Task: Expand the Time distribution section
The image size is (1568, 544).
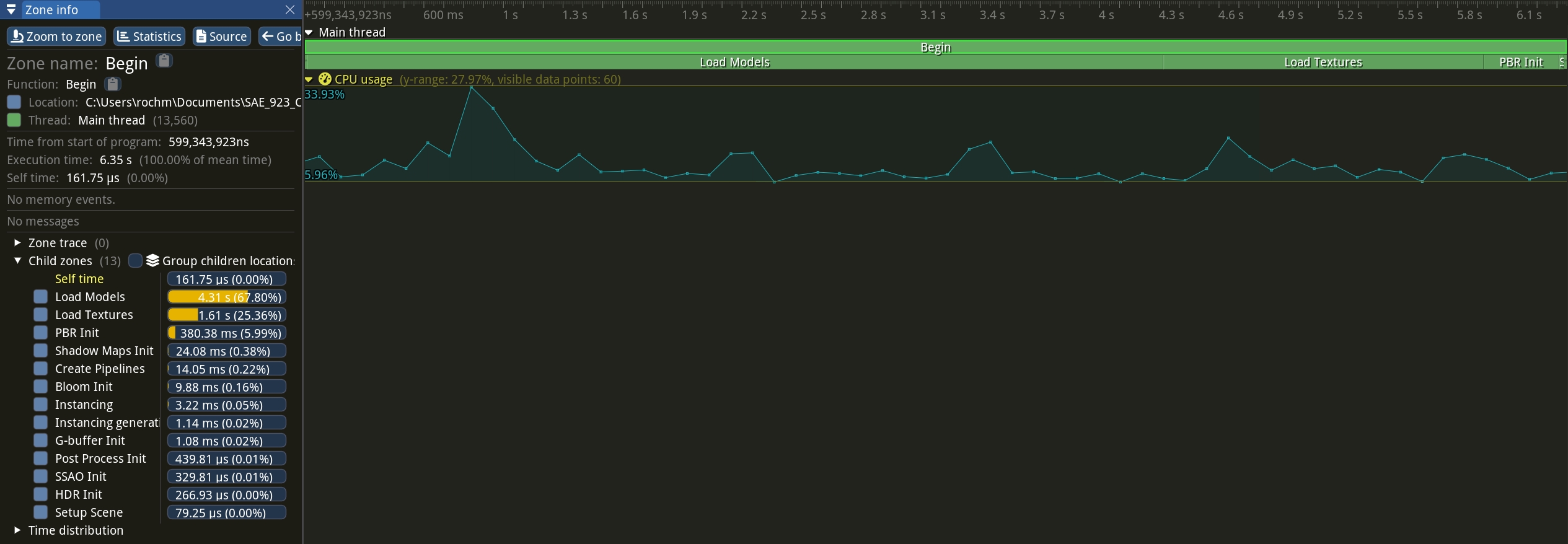Action: pos(17,530)
